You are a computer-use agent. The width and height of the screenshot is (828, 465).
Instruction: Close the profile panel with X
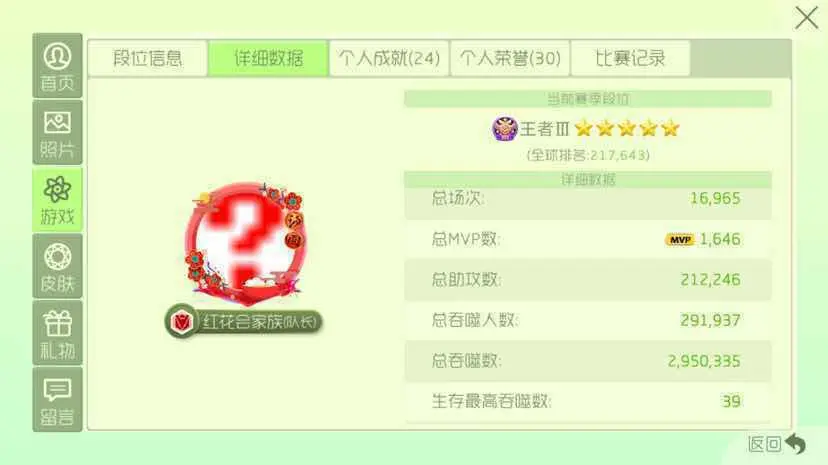pos(806,18)
